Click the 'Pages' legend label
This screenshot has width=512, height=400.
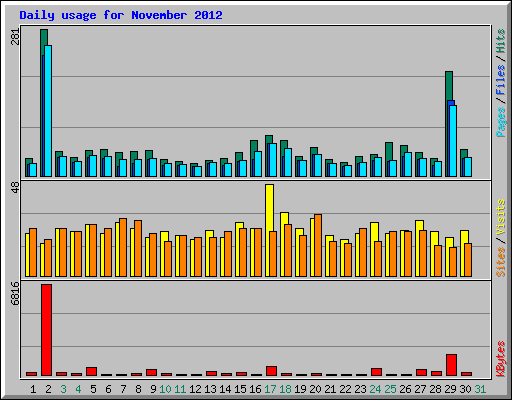click(x=500, y=122)
